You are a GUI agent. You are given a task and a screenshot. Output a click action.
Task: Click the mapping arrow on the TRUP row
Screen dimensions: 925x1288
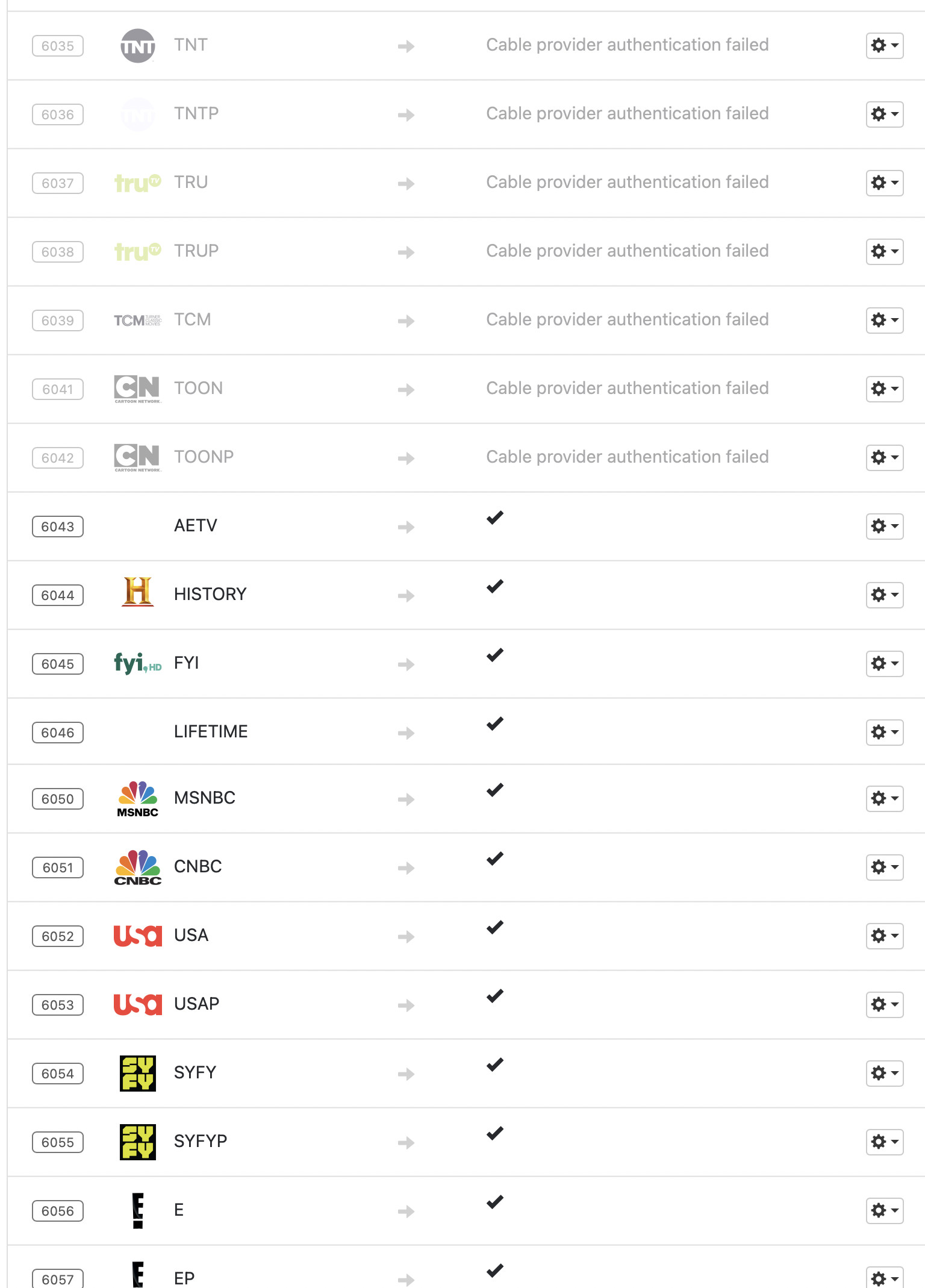pos(406,252)
